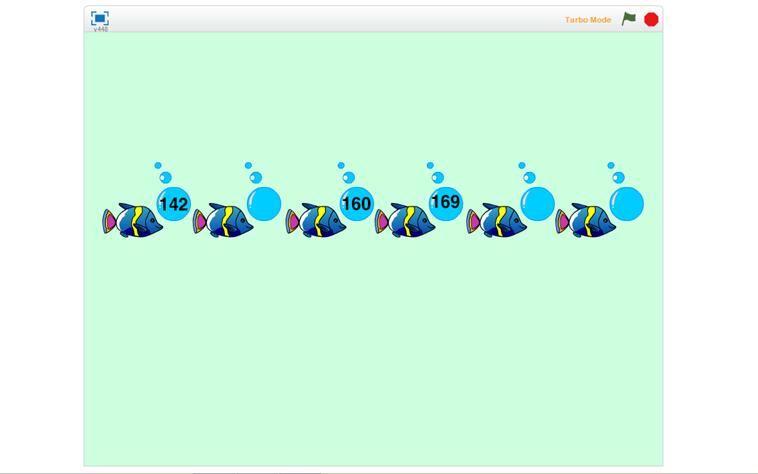Click the empty bubble right after 169
The height and width of the screenshot is (474, 758).
point(538,204)
